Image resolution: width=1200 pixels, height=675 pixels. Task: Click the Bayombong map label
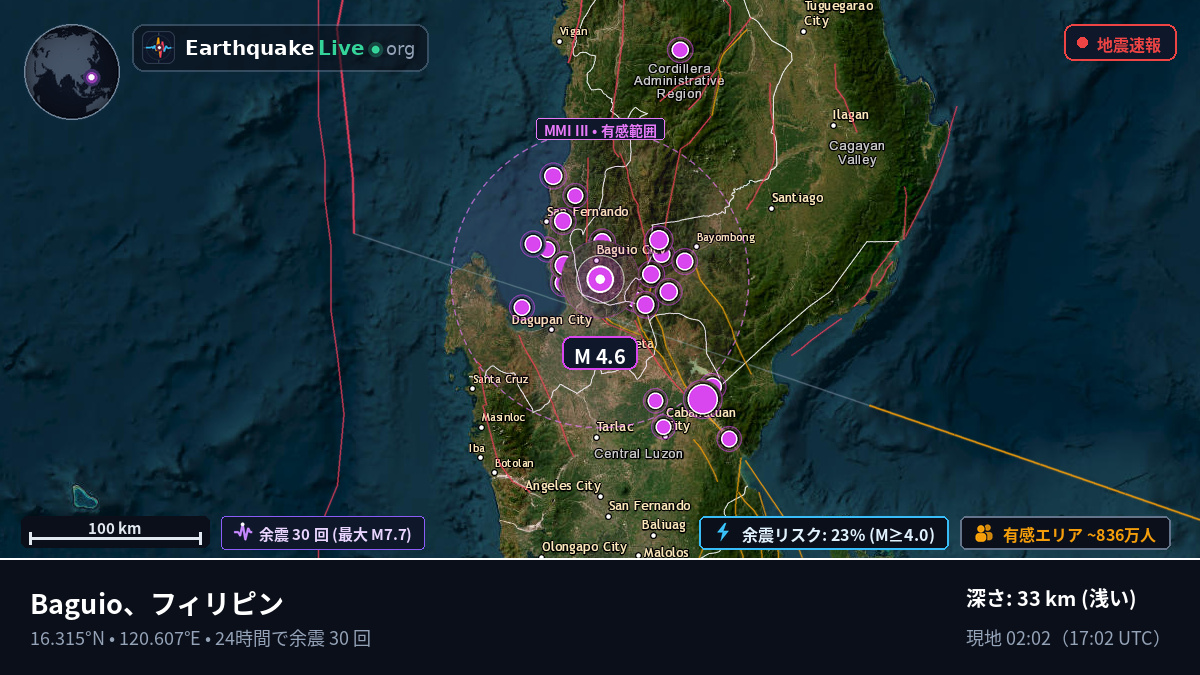[726, 237]
